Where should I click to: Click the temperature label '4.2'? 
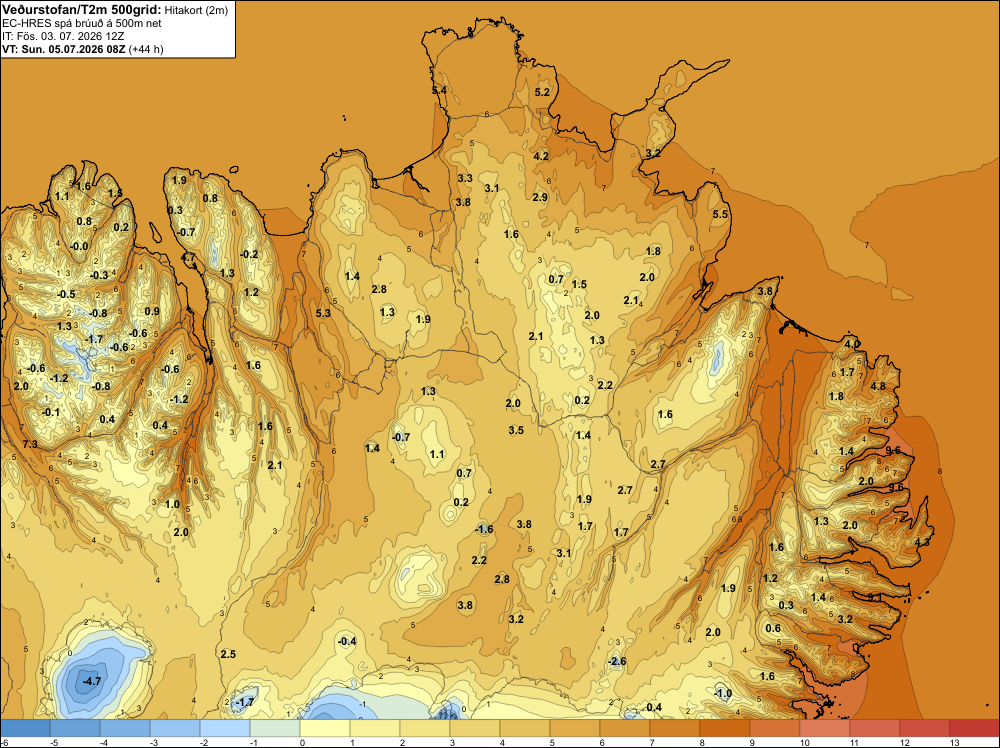[541, 156]
